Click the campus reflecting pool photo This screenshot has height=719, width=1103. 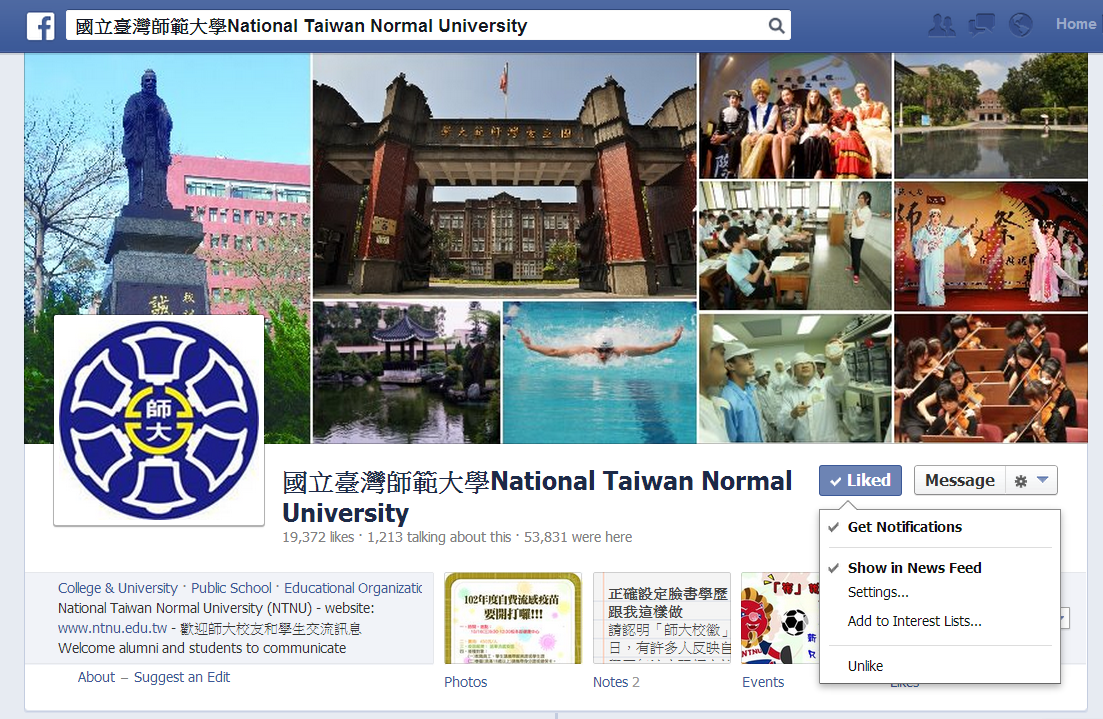(990, 116)
